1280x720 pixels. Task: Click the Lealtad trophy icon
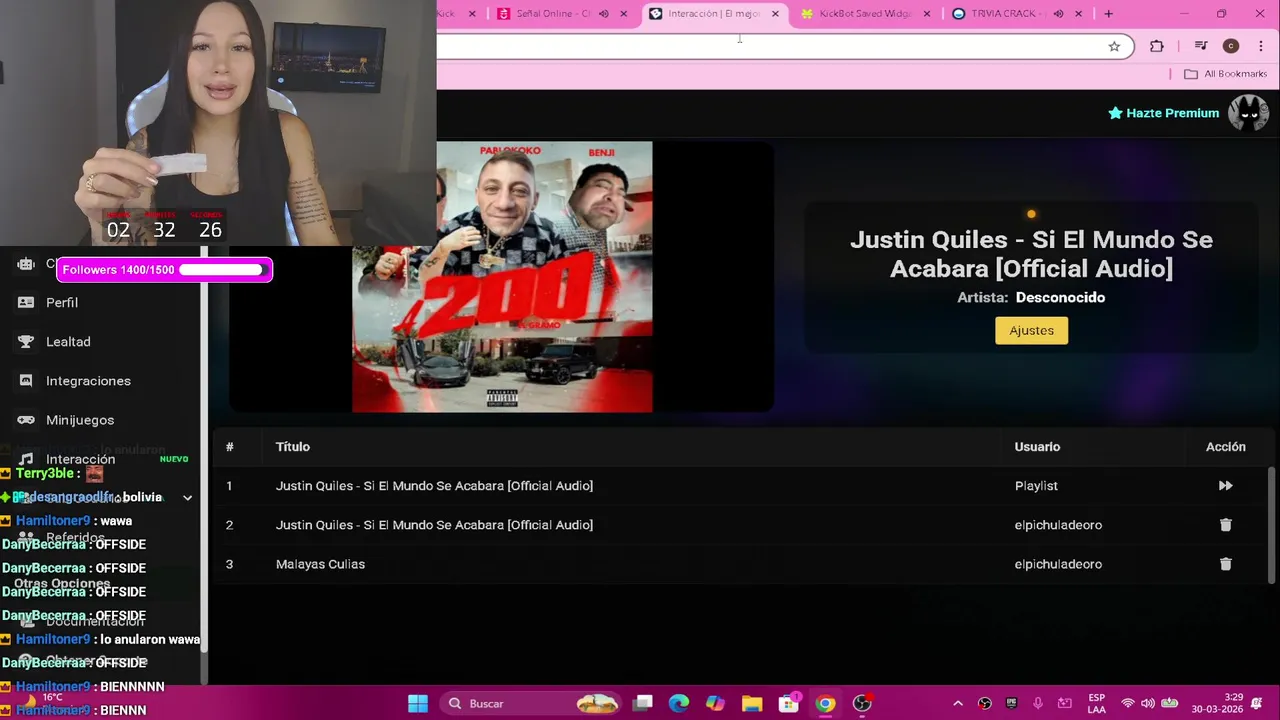click(x=26, y=341)
